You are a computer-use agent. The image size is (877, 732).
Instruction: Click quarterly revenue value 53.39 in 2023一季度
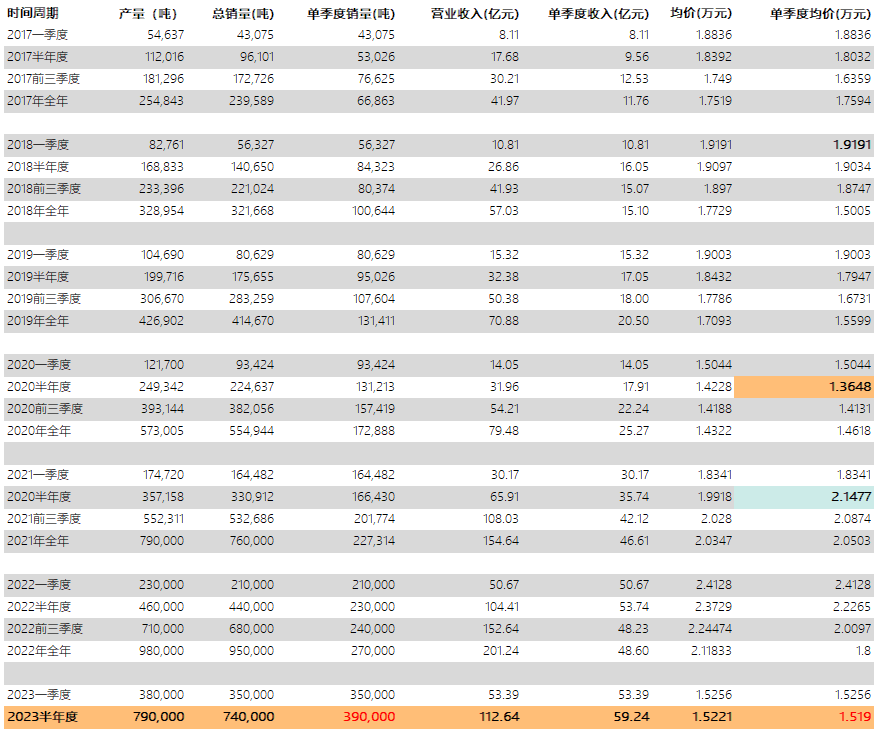(634, 695)
